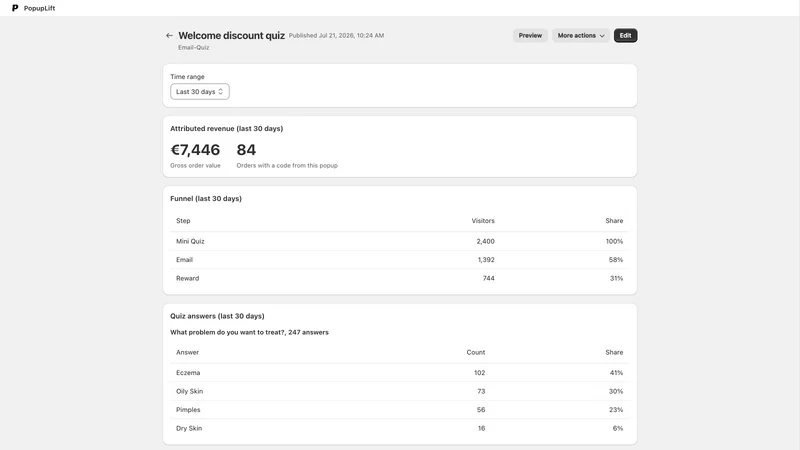Click the 84 orders figure
Image resolution: width=800 pixels, height=450 pixels.
pos(246,150)
